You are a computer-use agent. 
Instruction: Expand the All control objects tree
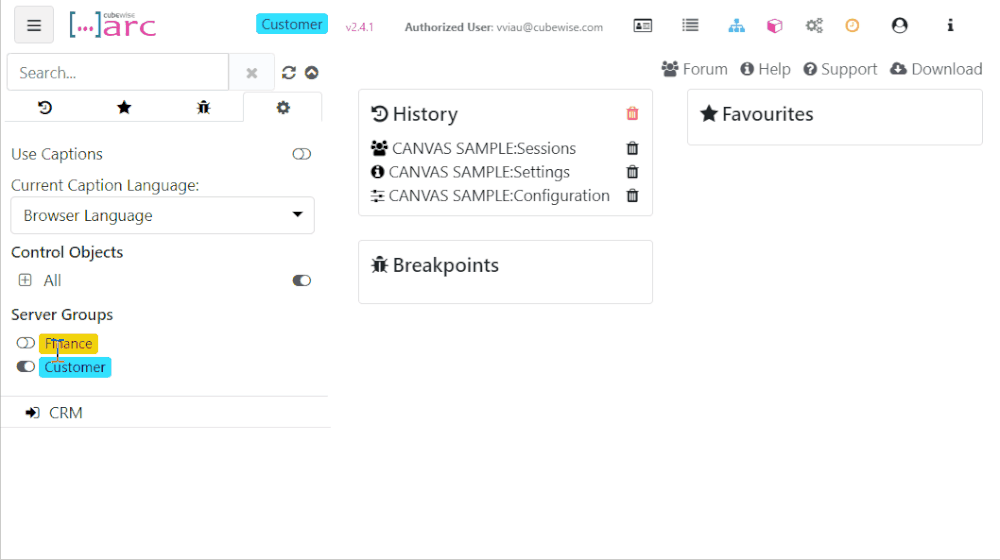(25, 281)
